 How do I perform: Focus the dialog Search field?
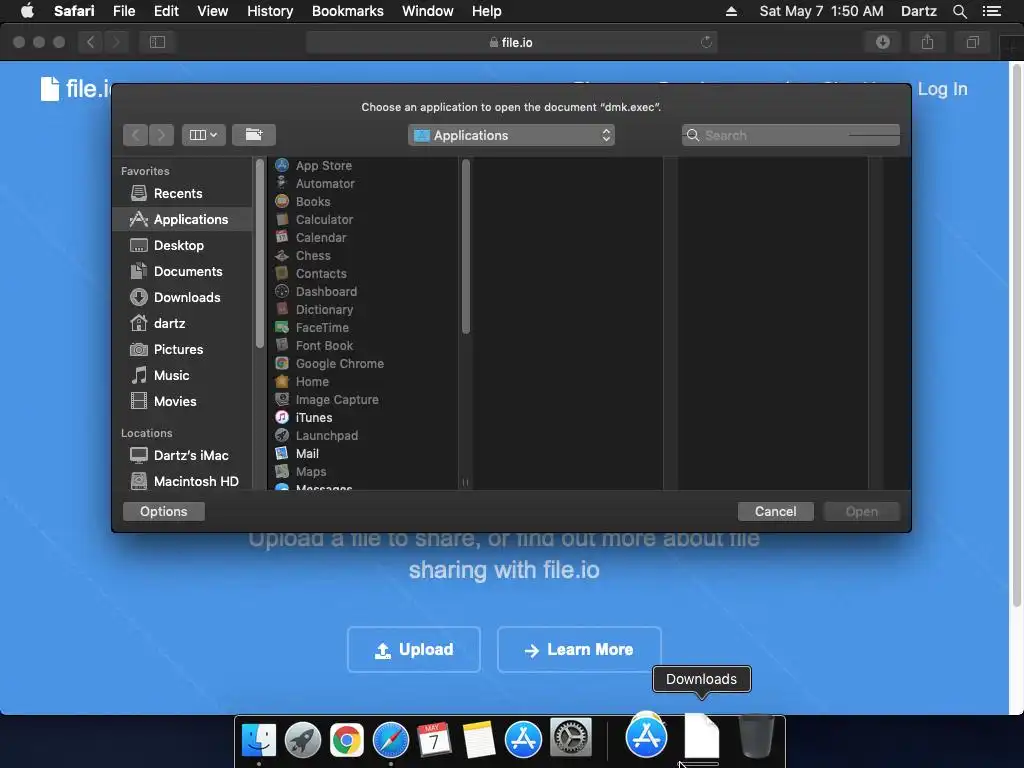pyautogui.click(x=791, y=135)
